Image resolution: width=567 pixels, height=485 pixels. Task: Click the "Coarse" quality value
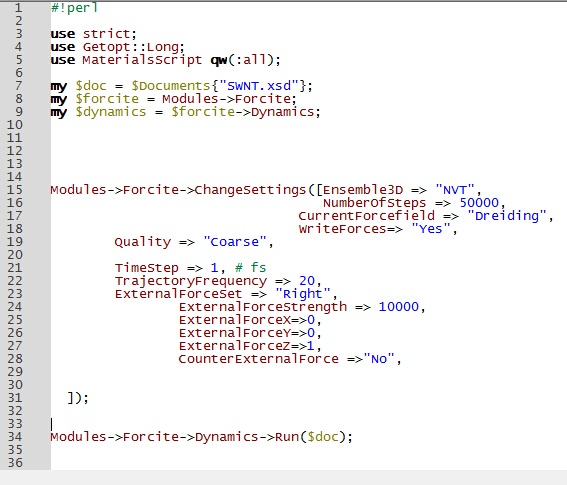(235, 242)
